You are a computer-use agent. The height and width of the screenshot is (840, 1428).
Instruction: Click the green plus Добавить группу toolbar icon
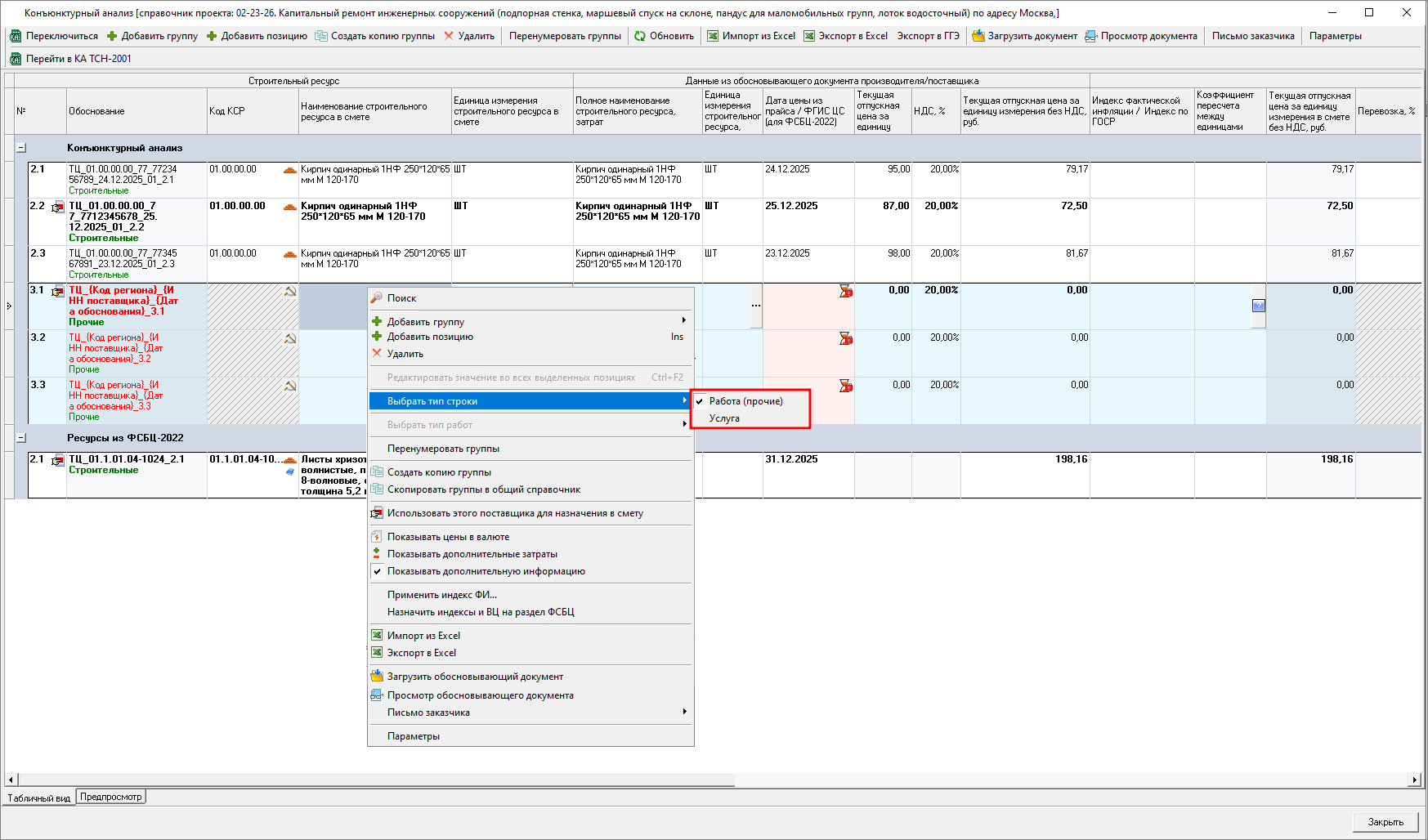(113, 36)
